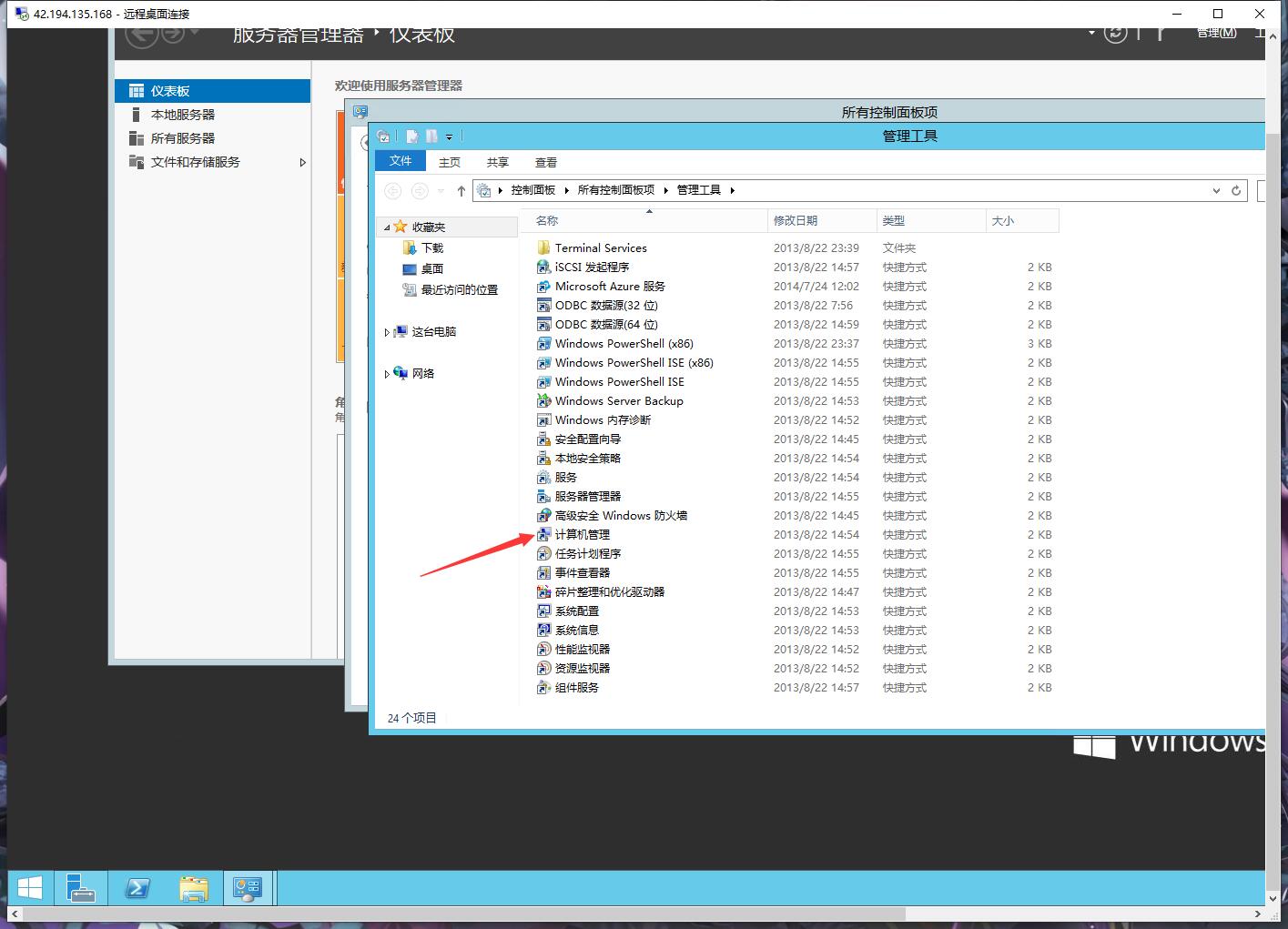Screen dimensions: 1288x929
Task: Select the Windows Server Backup item
Action: click(618, 400)
